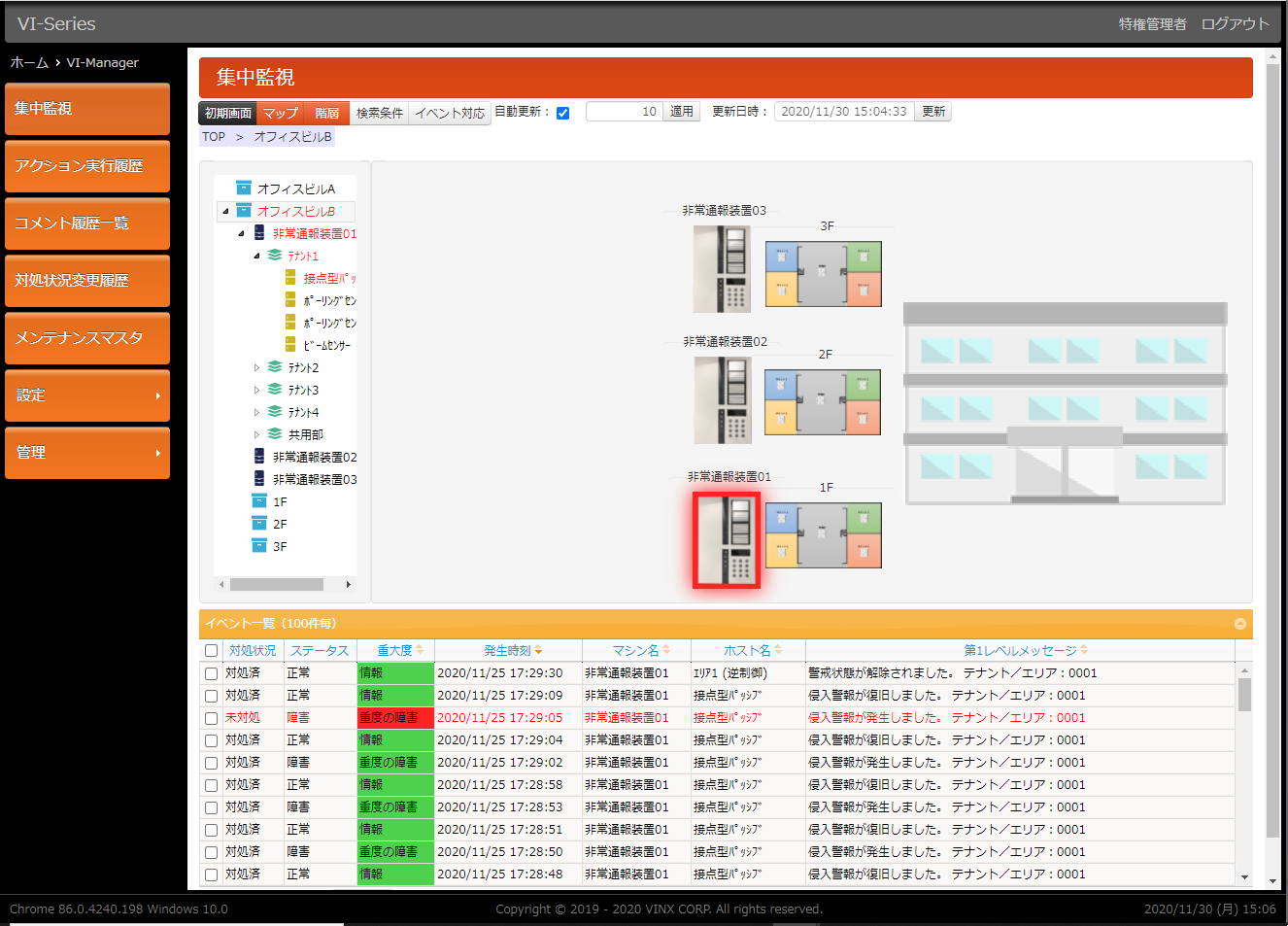
Task: Click the ログアウト link
Action: [x=1236, y=23]
